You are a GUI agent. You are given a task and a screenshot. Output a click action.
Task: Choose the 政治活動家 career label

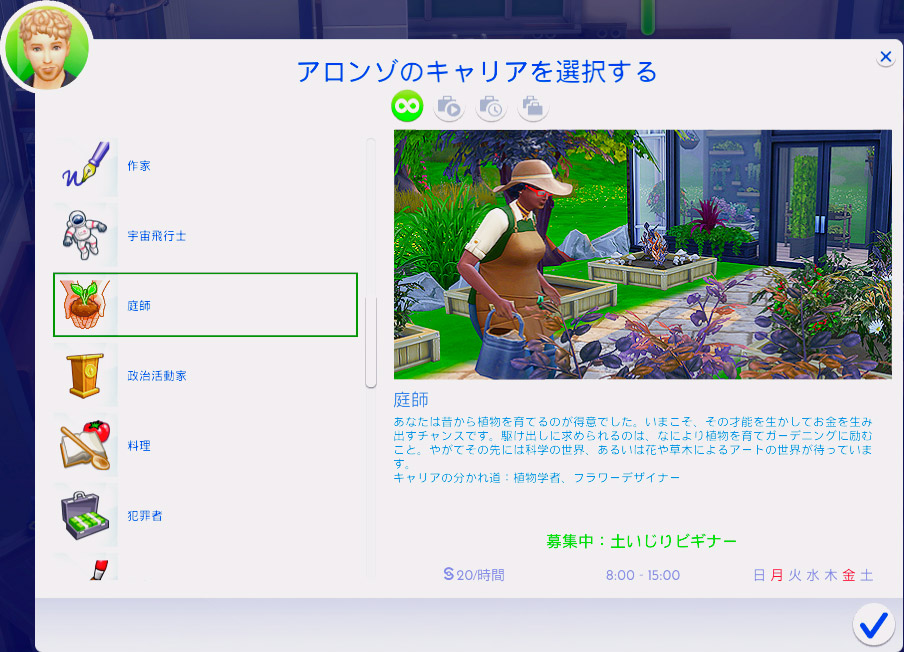156,376
